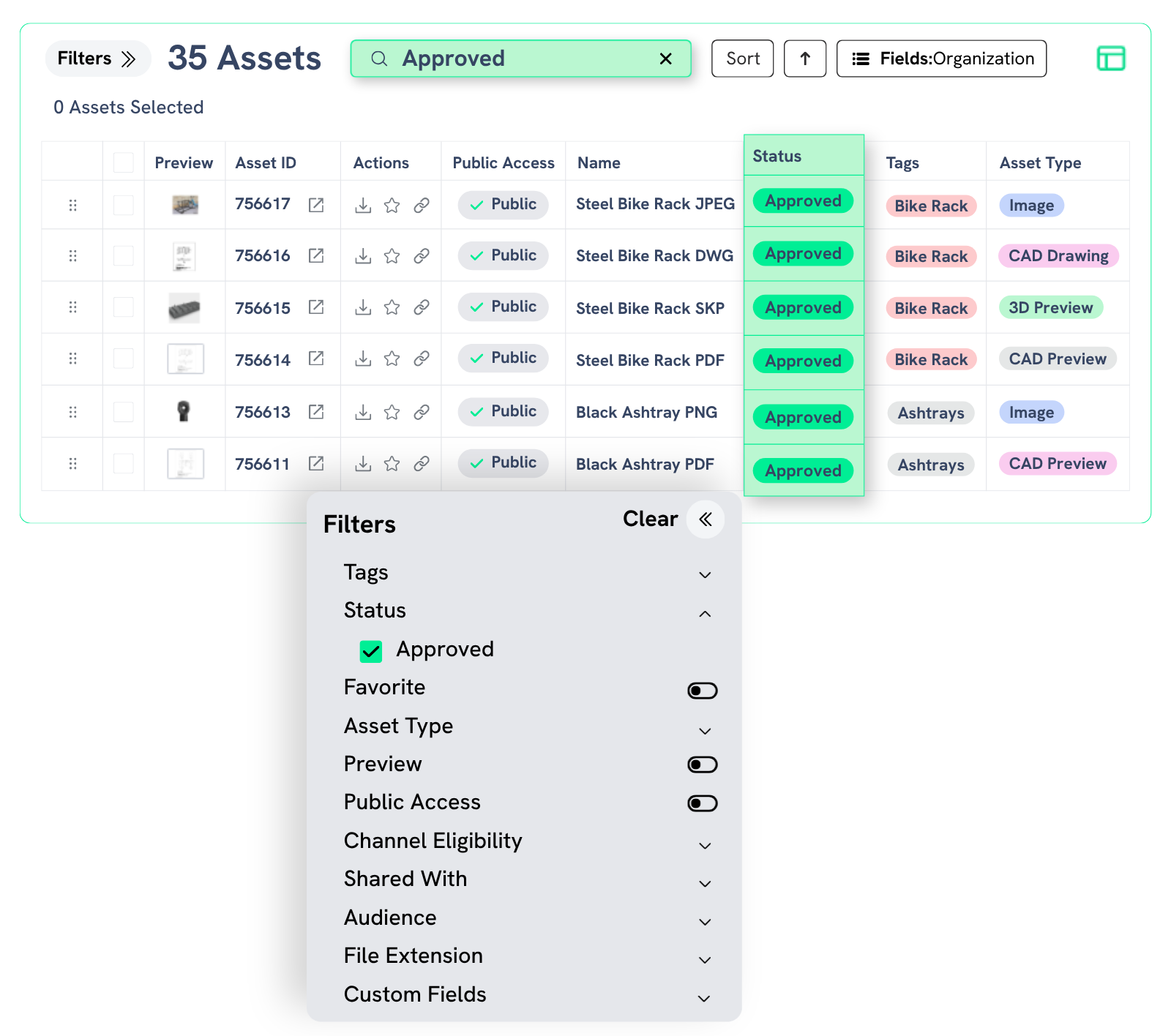Open asset 756617 in new window

316,205
